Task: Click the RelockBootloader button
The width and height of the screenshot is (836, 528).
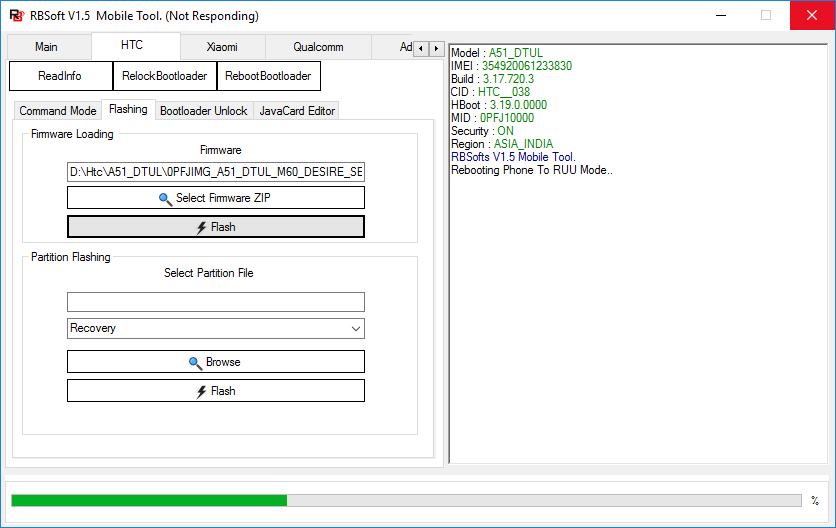Action: coord(164,76)
